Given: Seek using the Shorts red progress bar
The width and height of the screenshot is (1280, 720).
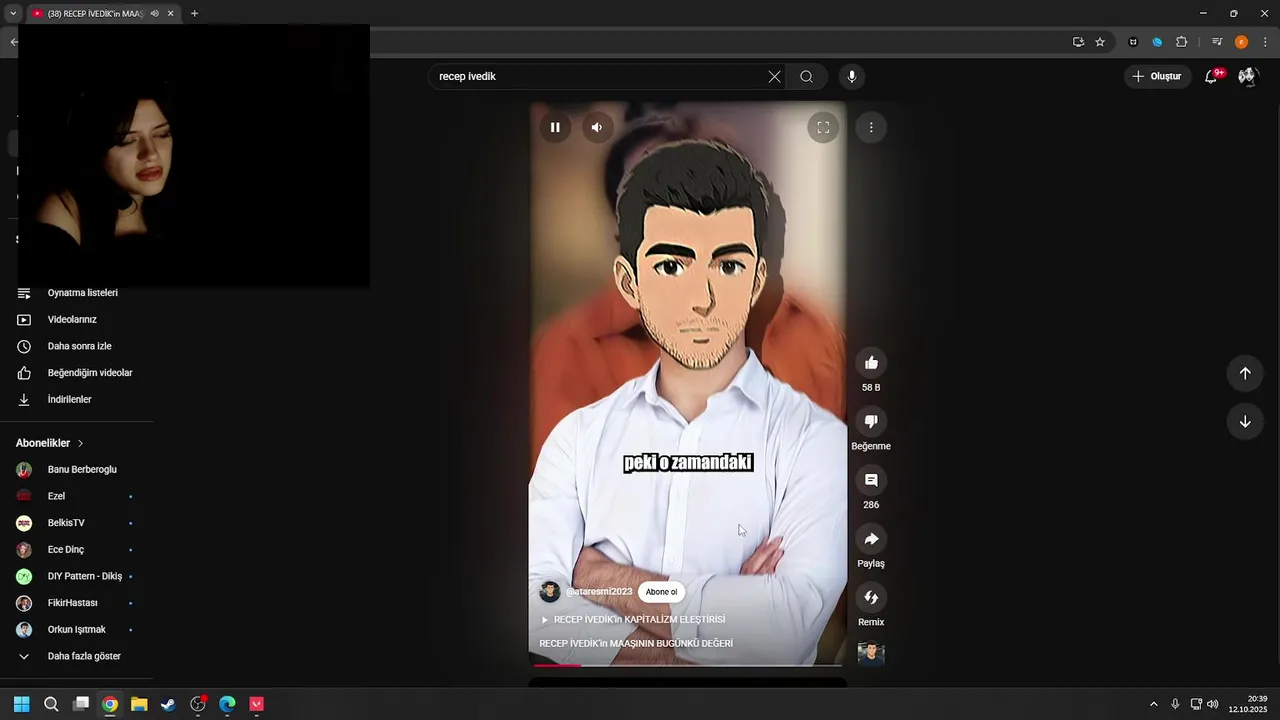Looking at the screenshot, I should pos(688,665).
